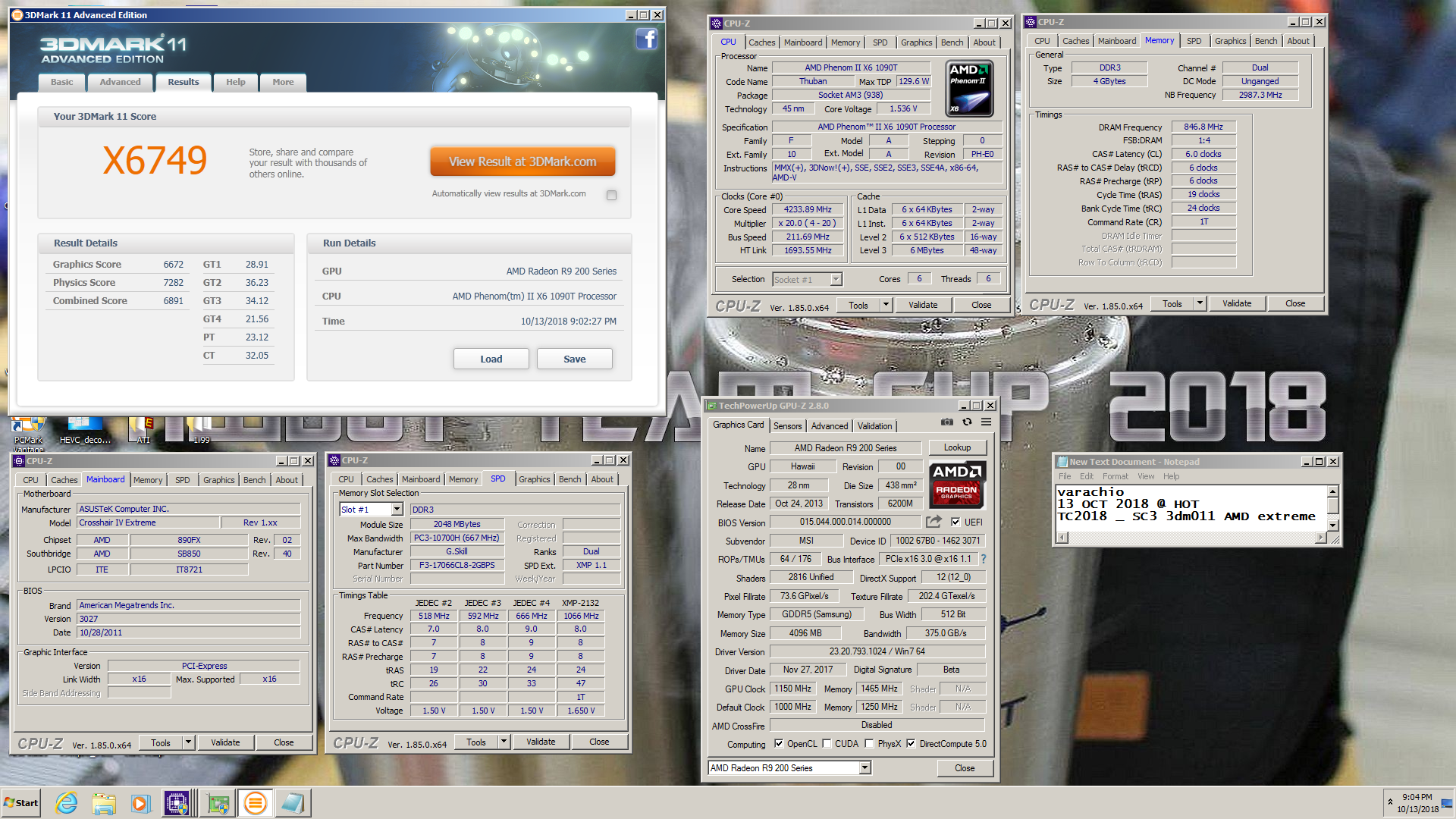Switch to Notepad taskbar button
The width and height of the screenshot is (1456, 819).
[x=293, y=803]
